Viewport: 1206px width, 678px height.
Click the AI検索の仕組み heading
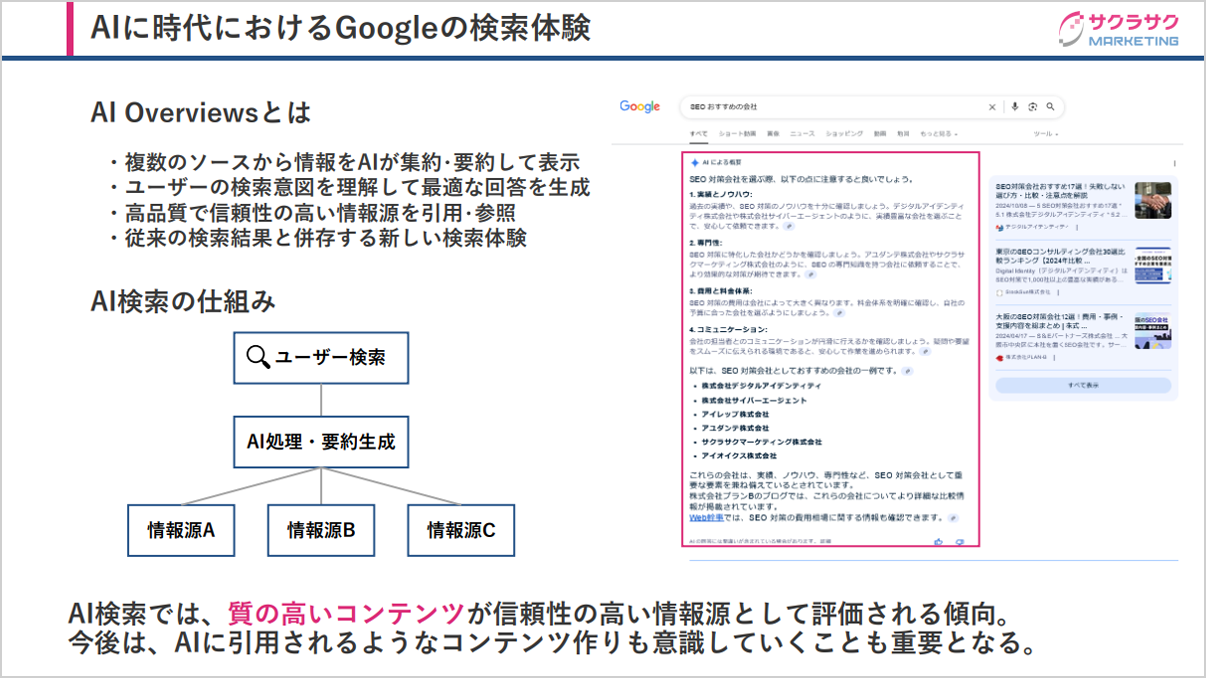(x=183, y=300)
